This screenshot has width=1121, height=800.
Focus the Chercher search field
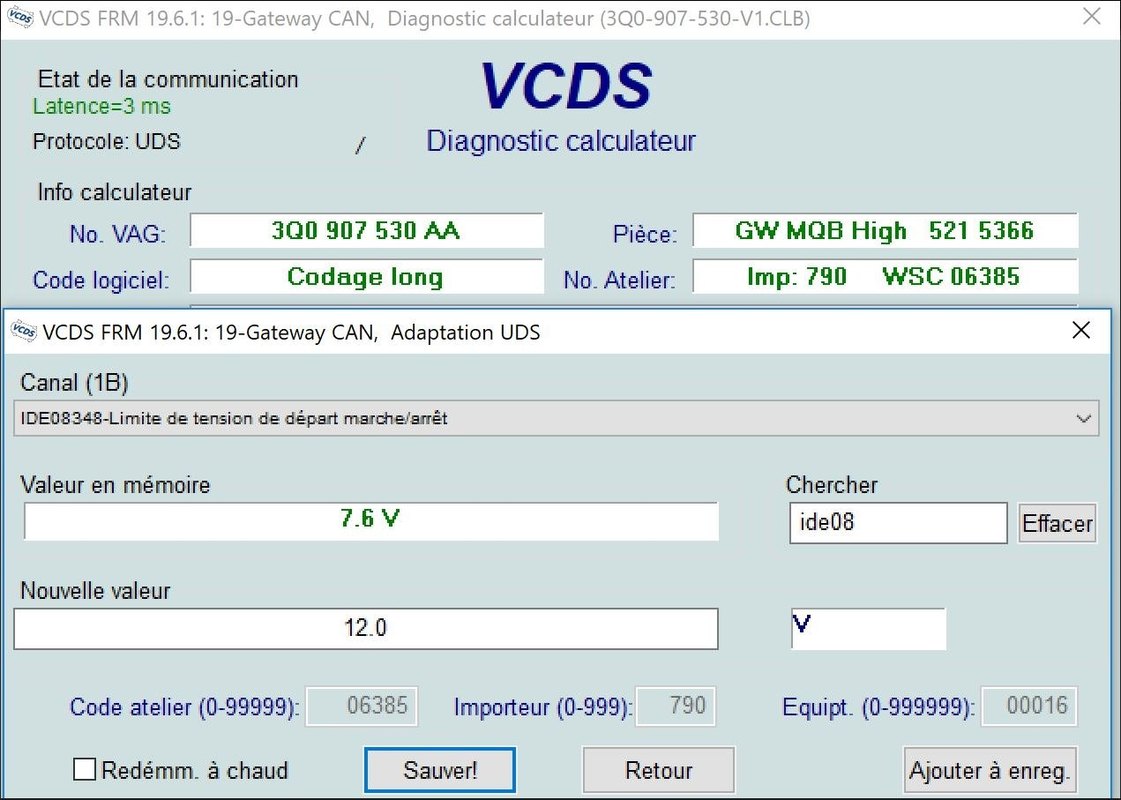point(897,522)
